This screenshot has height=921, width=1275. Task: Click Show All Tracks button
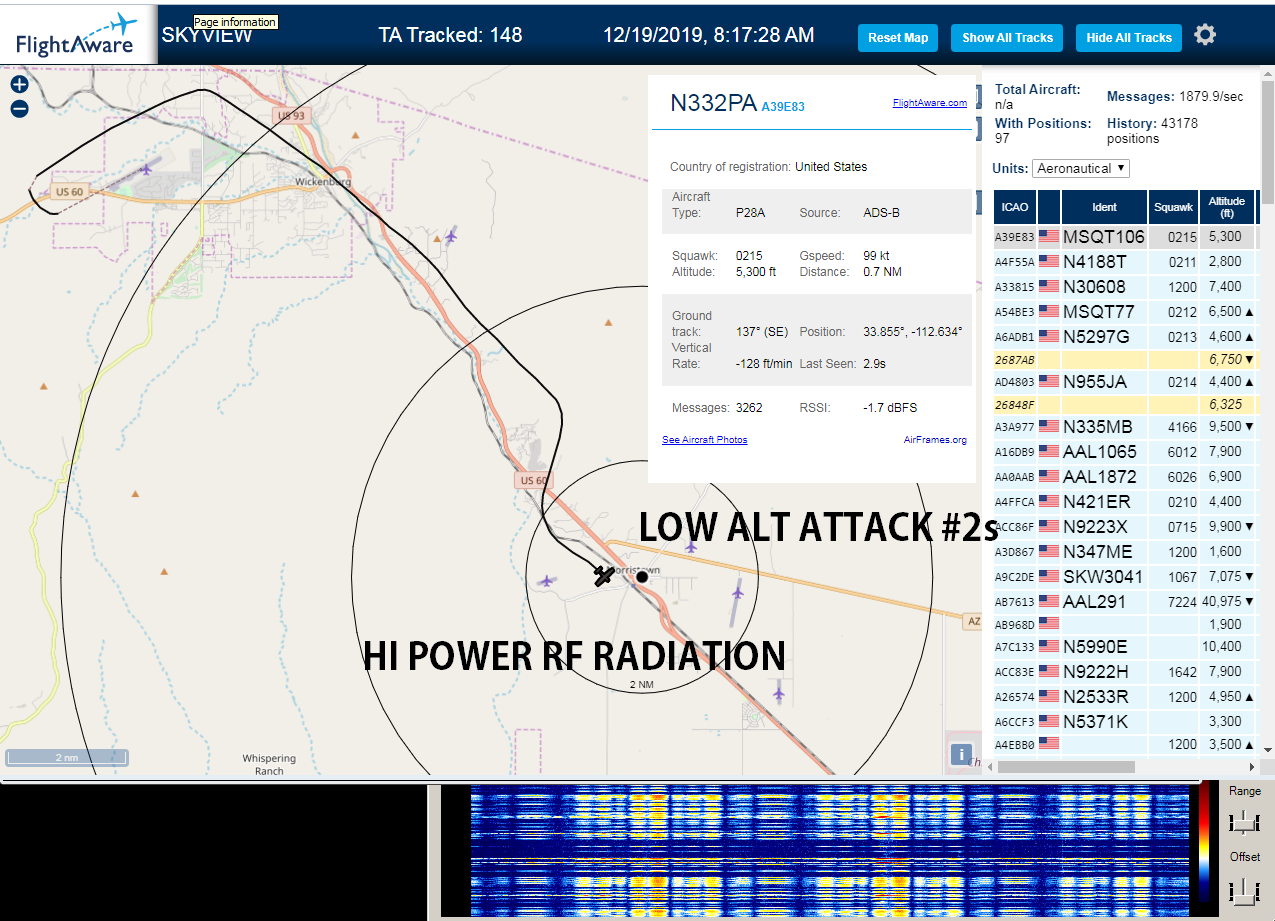tap(1007, 38)
